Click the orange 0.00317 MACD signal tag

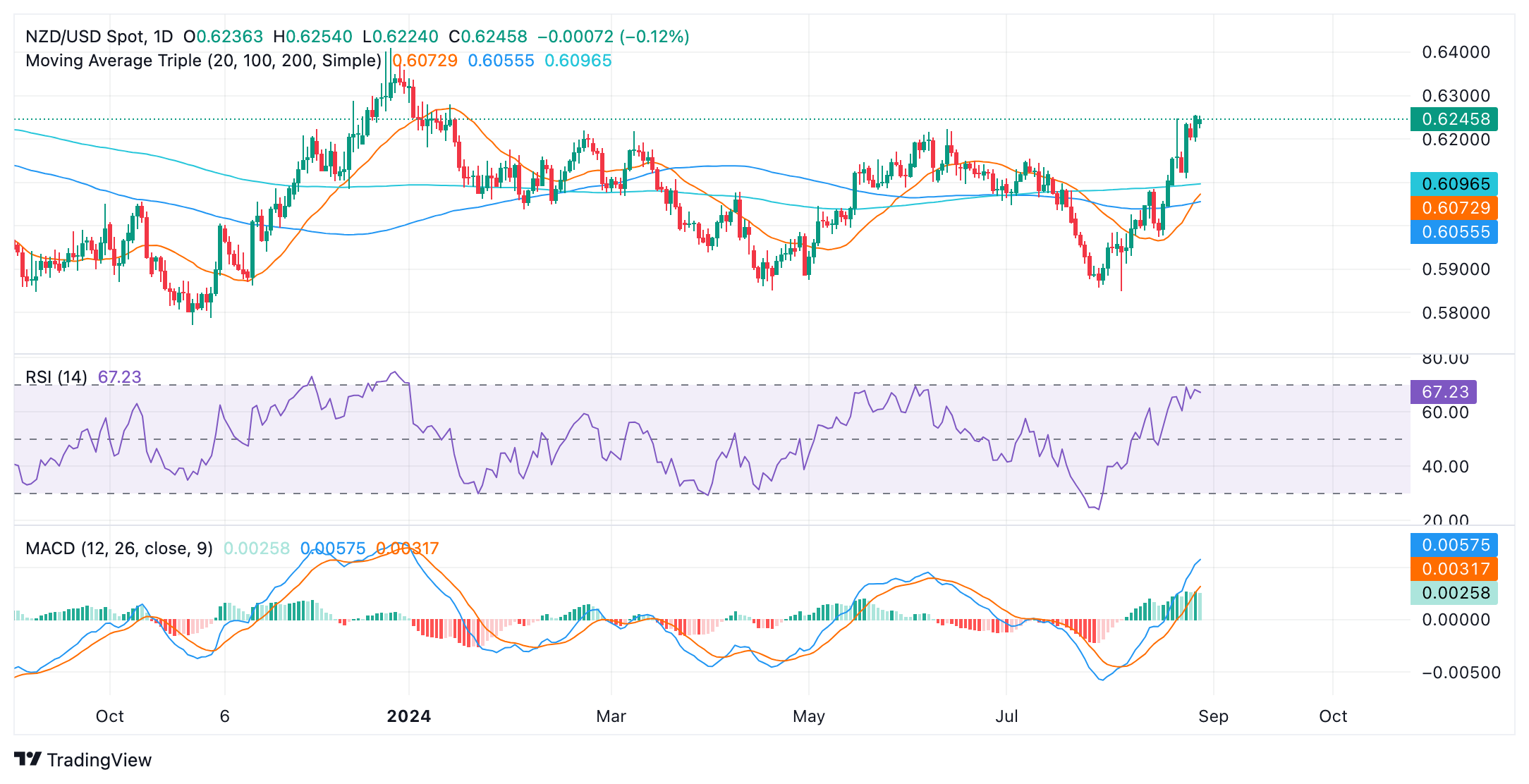tap(1454, 569)
